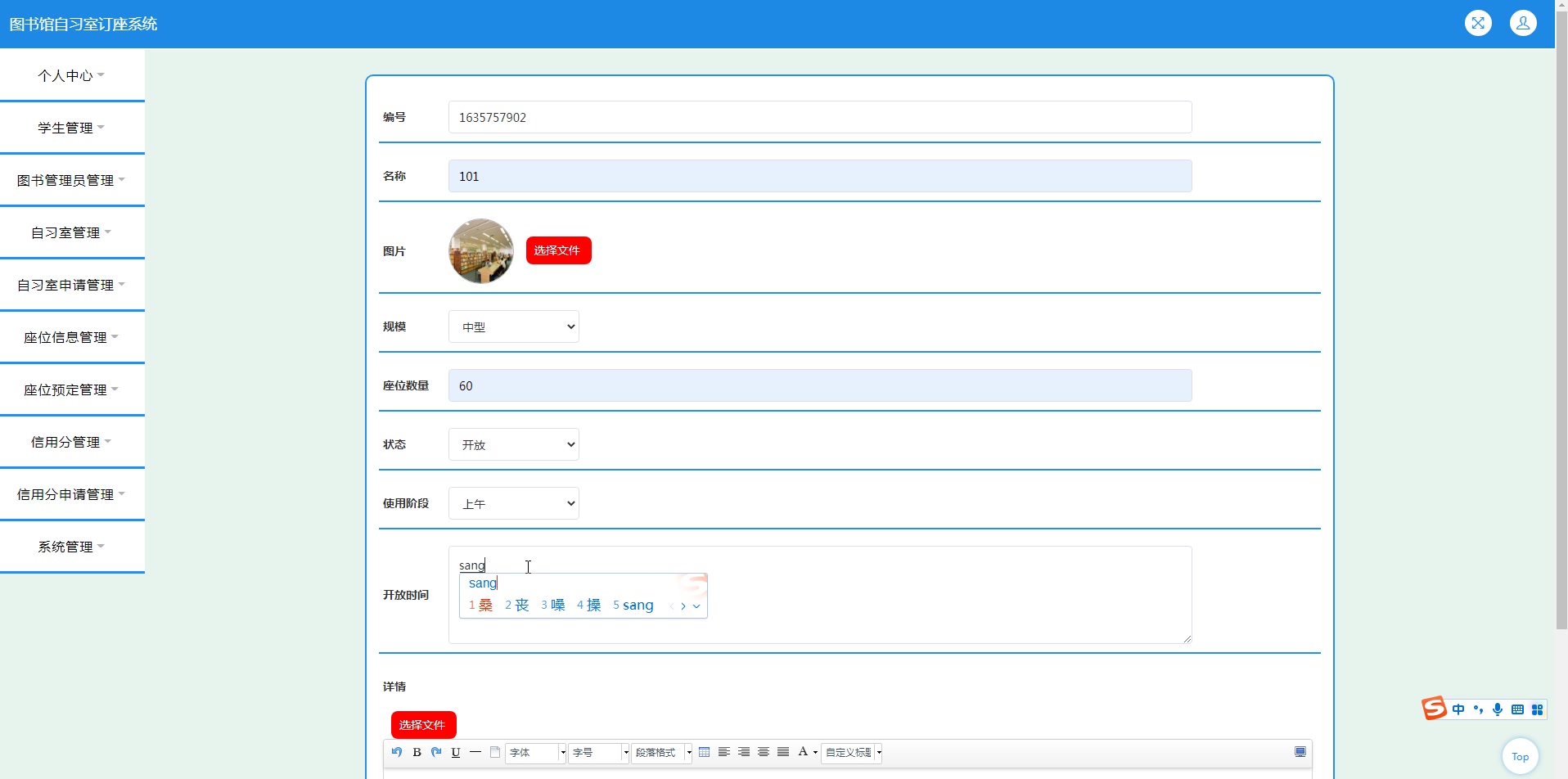Toggle bold formatting in the editor
1568x779 pixels.
pos(417,752)
